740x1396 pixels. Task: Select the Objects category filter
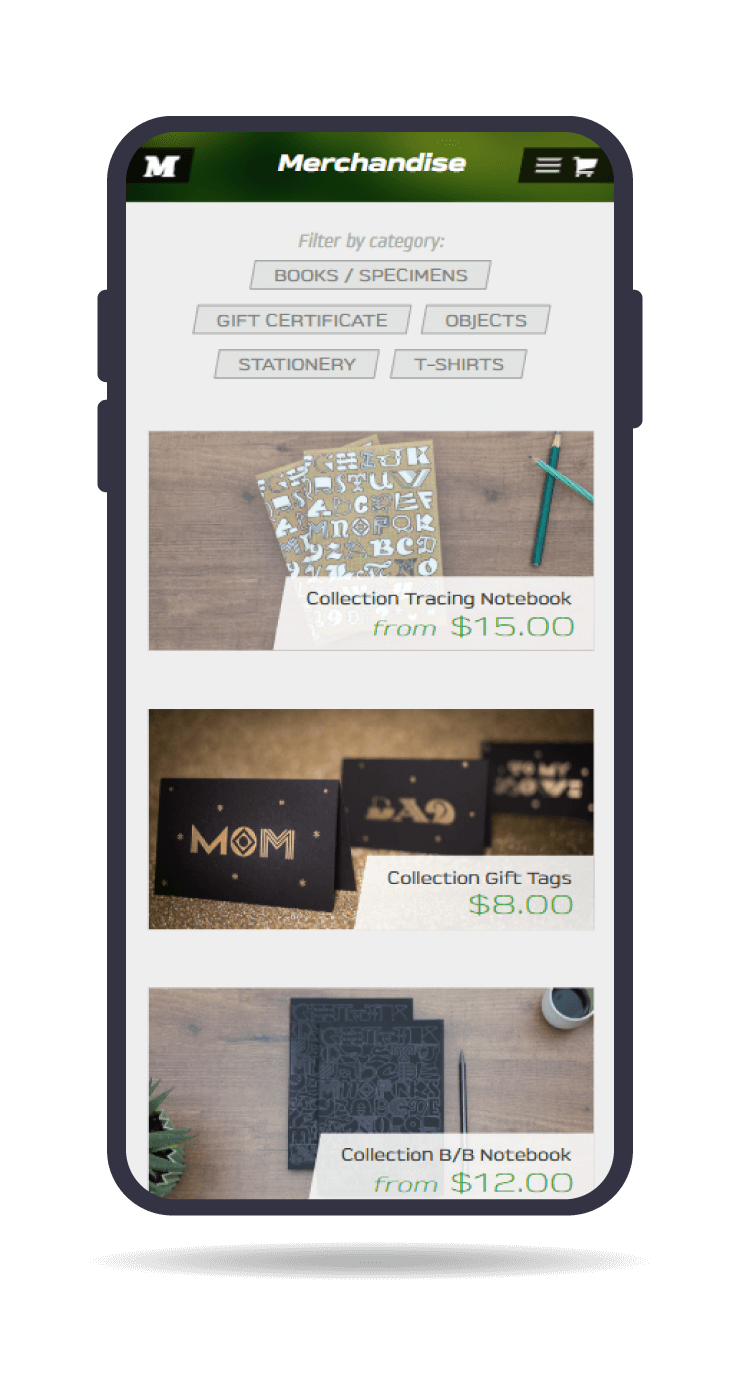(485, 320)
